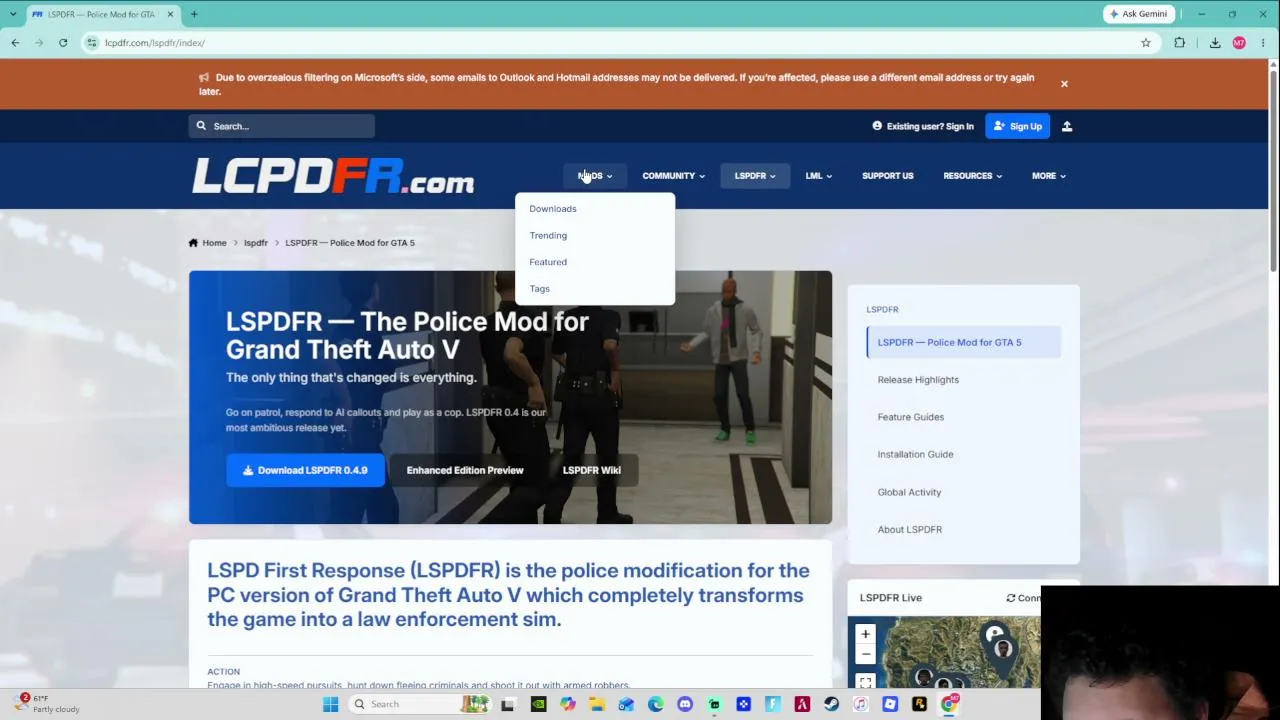The width and height of the screenshot is (1280, 720).
Task: Open Microsoft Copilot on the taskbar
Action: click(567, 704)
